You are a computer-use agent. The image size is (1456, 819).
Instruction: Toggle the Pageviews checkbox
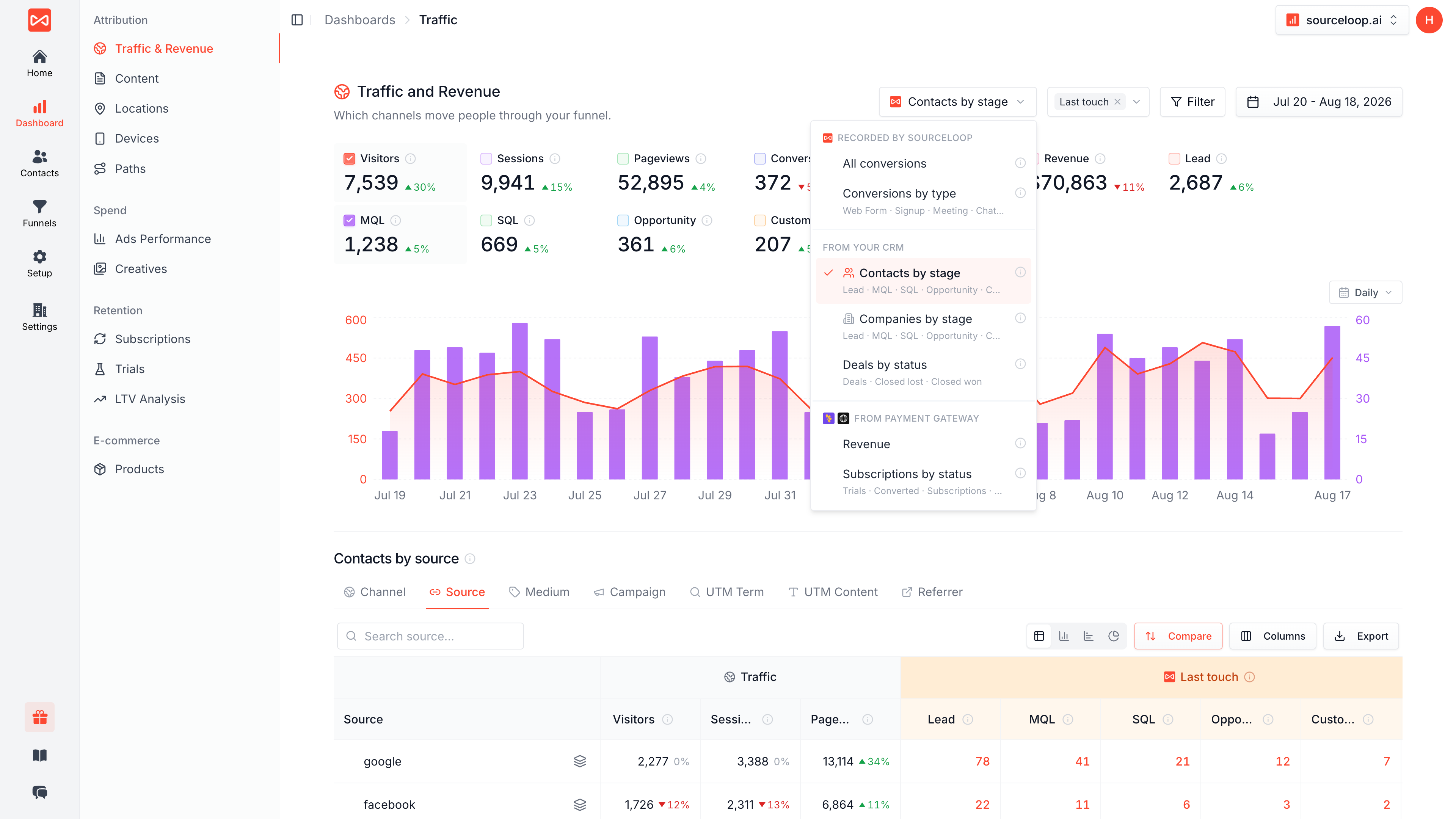click(623, 158)
